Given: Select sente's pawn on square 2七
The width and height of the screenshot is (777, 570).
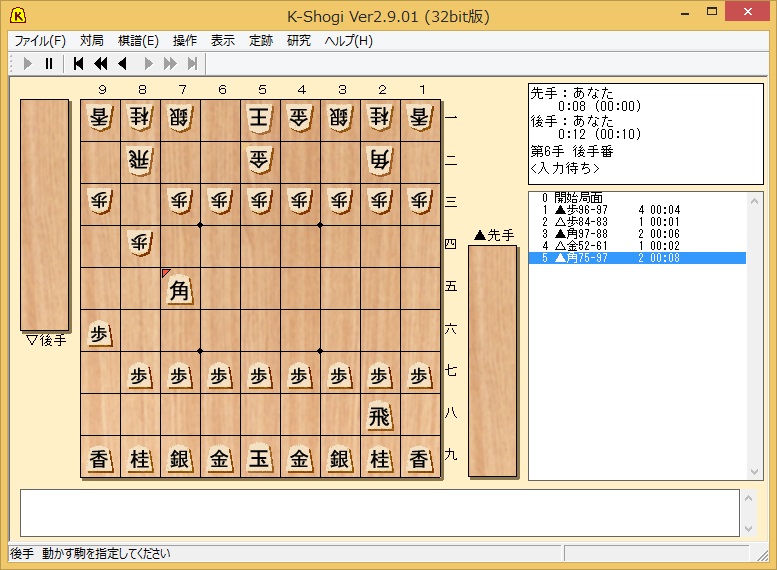Looking at the screenshot, I should [x=381, y=373].
